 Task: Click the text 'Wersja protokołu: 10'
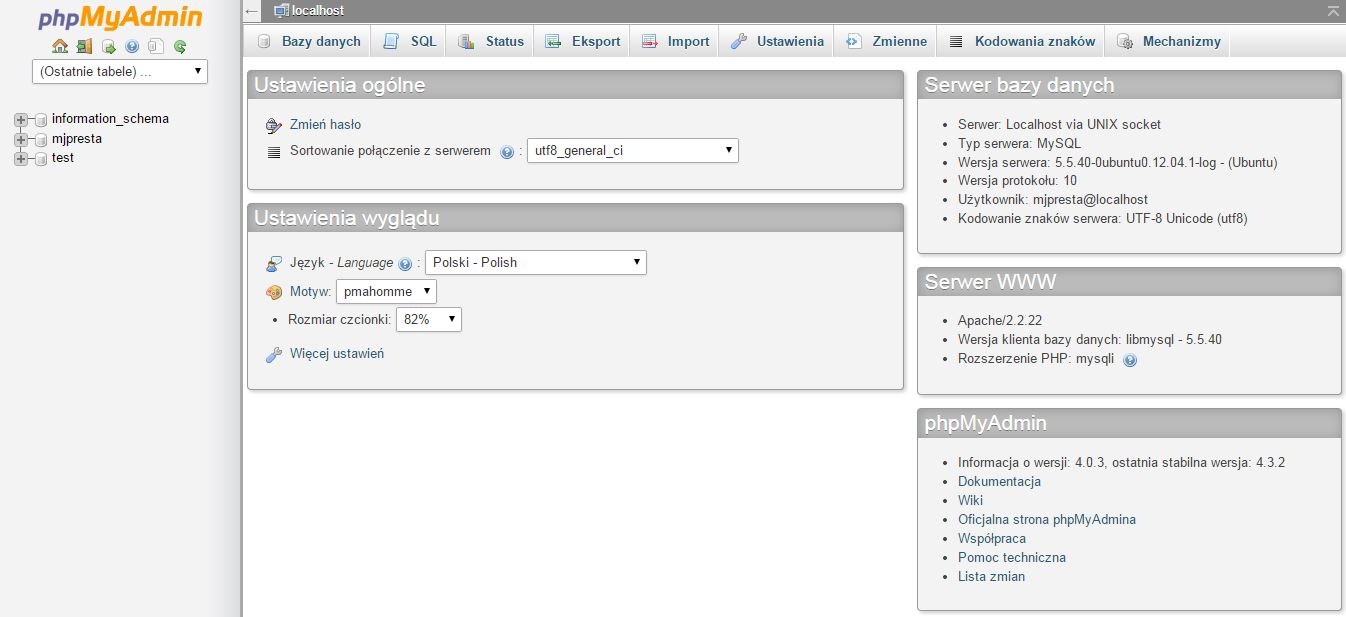pos(1017,181)
